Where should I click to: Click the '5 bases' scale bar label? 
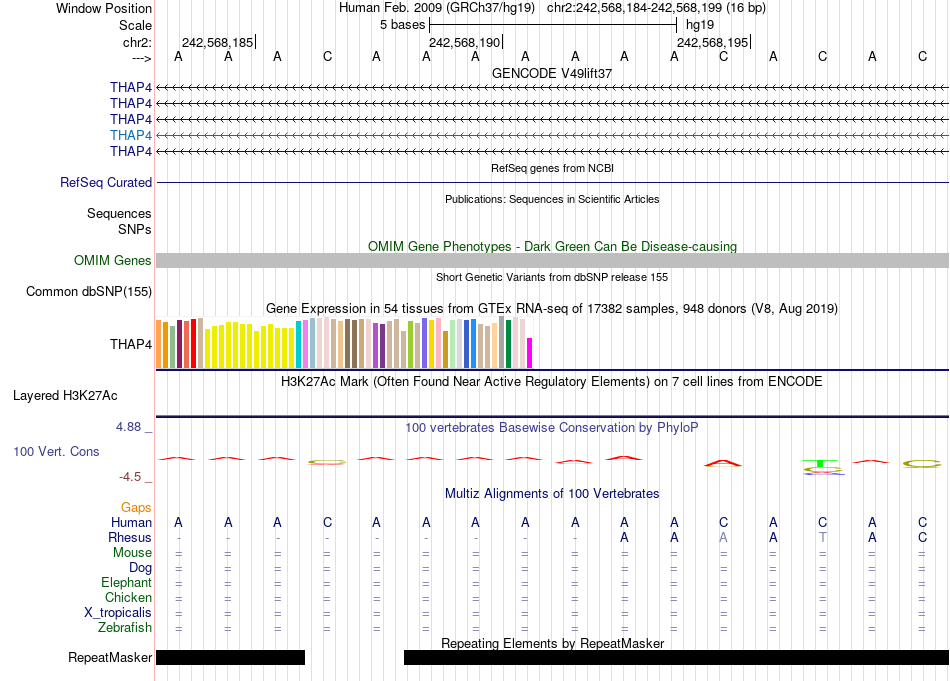(402, 25)
